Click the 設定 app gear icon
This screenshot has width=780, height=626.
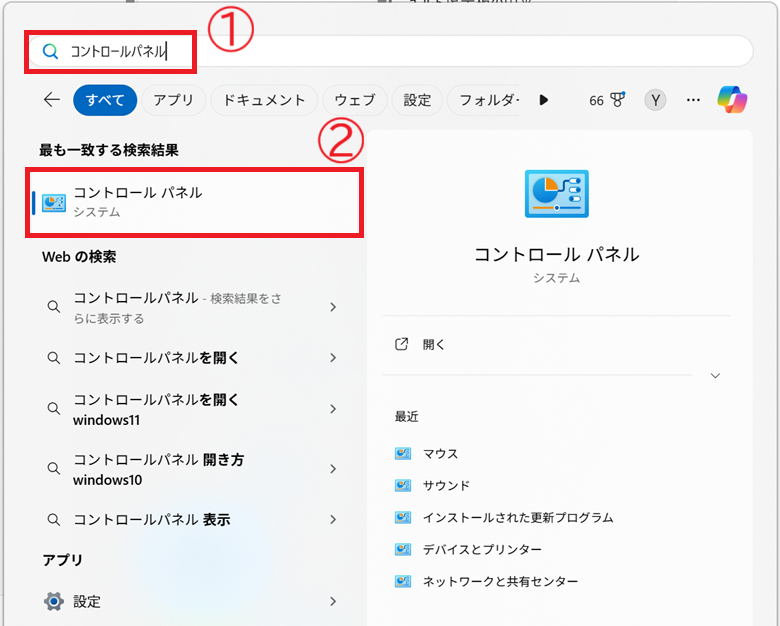54,601
